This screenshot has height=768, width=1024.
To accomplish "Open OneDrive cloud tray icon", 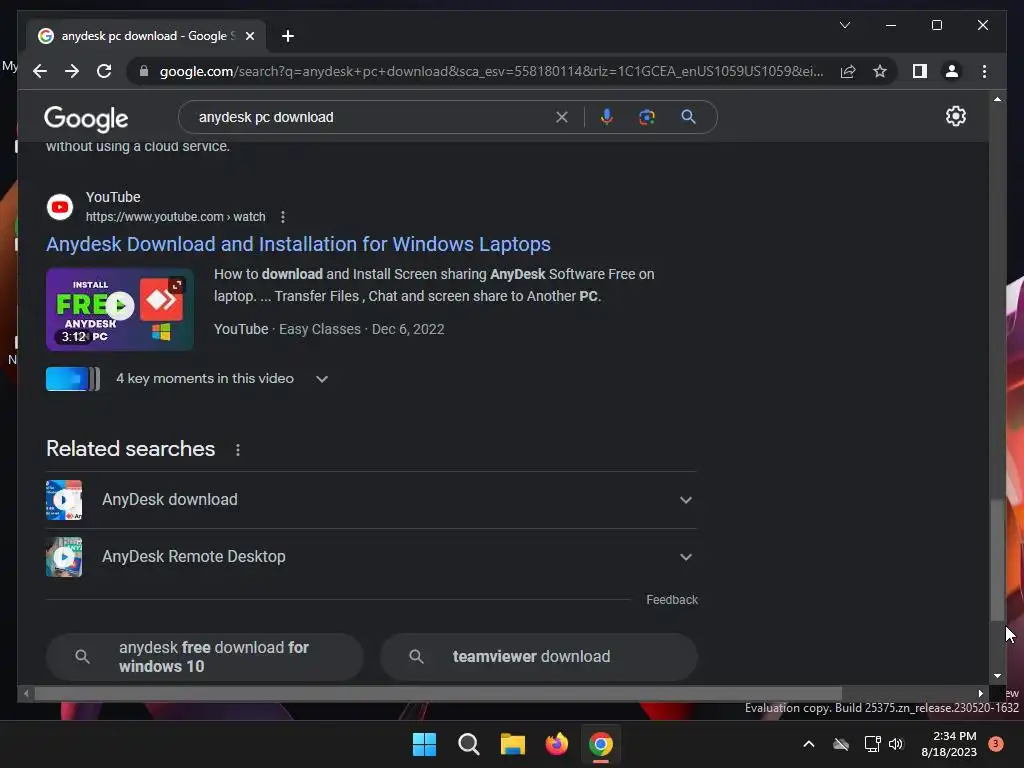I will click(x=841, y=744).
